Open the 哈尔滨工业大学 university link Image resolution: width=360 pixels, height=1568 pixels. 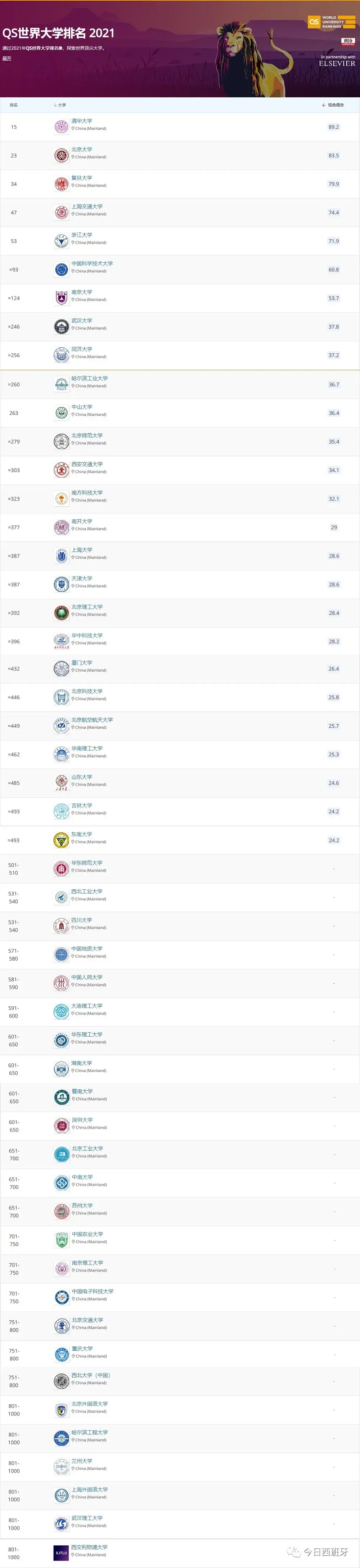tap(89, 378)
